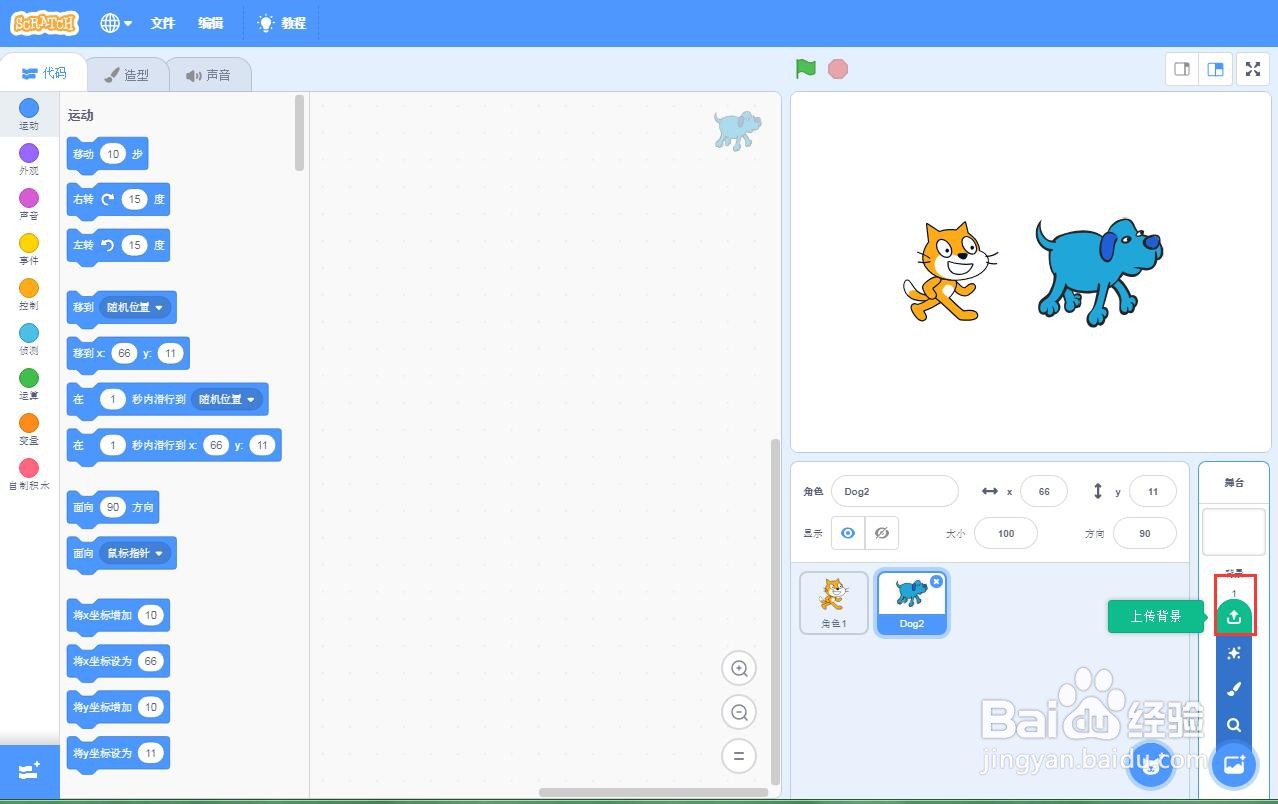Select the 自制积木 category
The width and height of the screenshot is (1278, 804).
[29, 474]
